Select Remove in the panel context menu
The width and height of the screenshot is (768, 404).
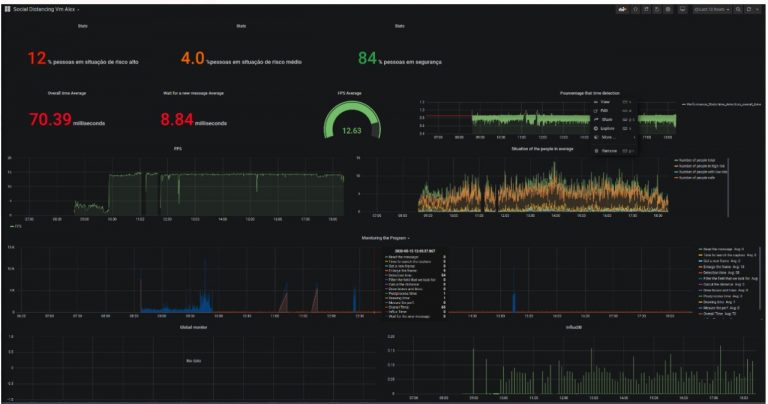[608, 150]
